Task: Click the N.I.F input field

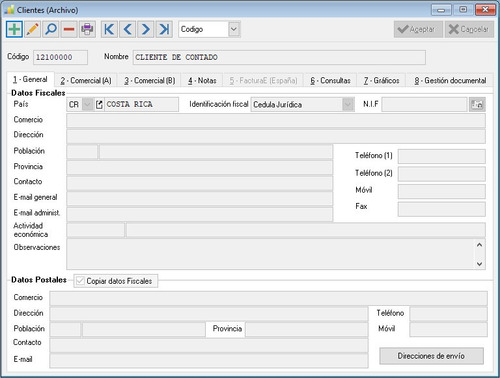Action: tap(424, 105)
